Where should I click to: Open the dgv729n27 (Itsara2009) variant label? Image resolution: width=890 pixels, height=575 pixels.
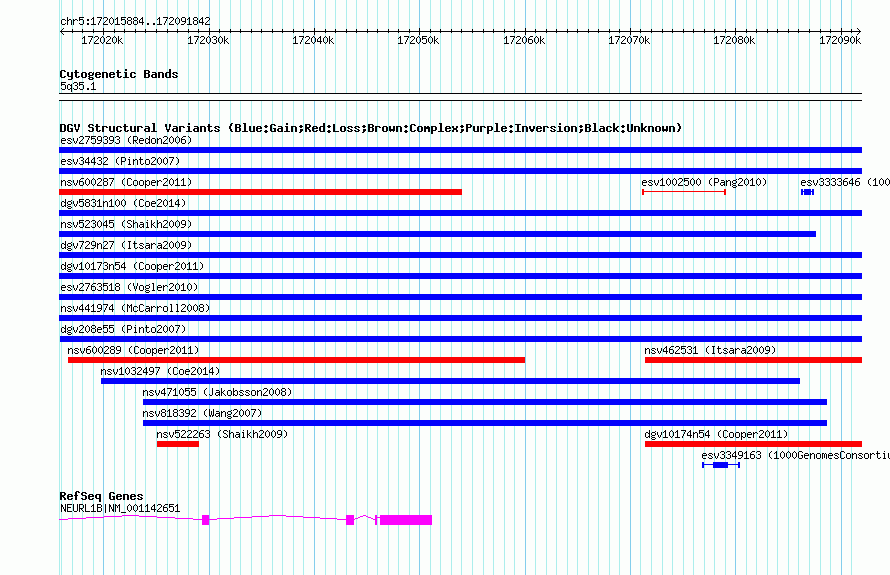[x=126, y=245]
